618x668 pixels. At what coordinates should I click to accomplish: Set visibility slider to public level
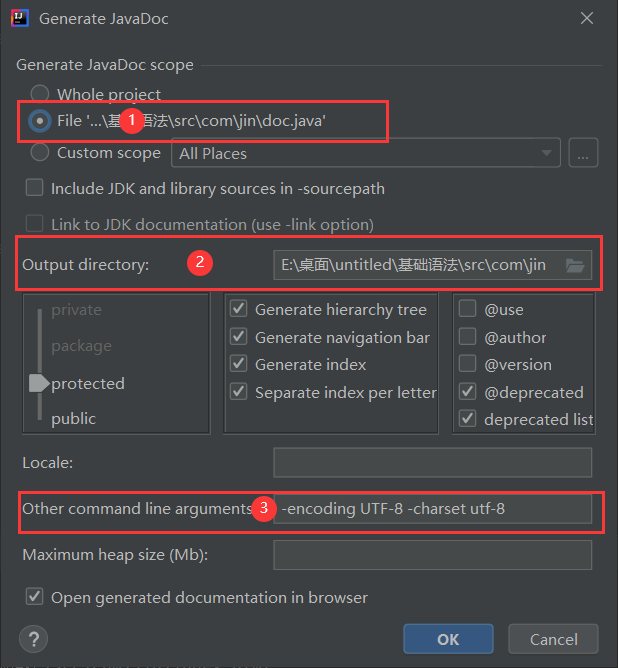pyautogui.click(x=74, y=418)
